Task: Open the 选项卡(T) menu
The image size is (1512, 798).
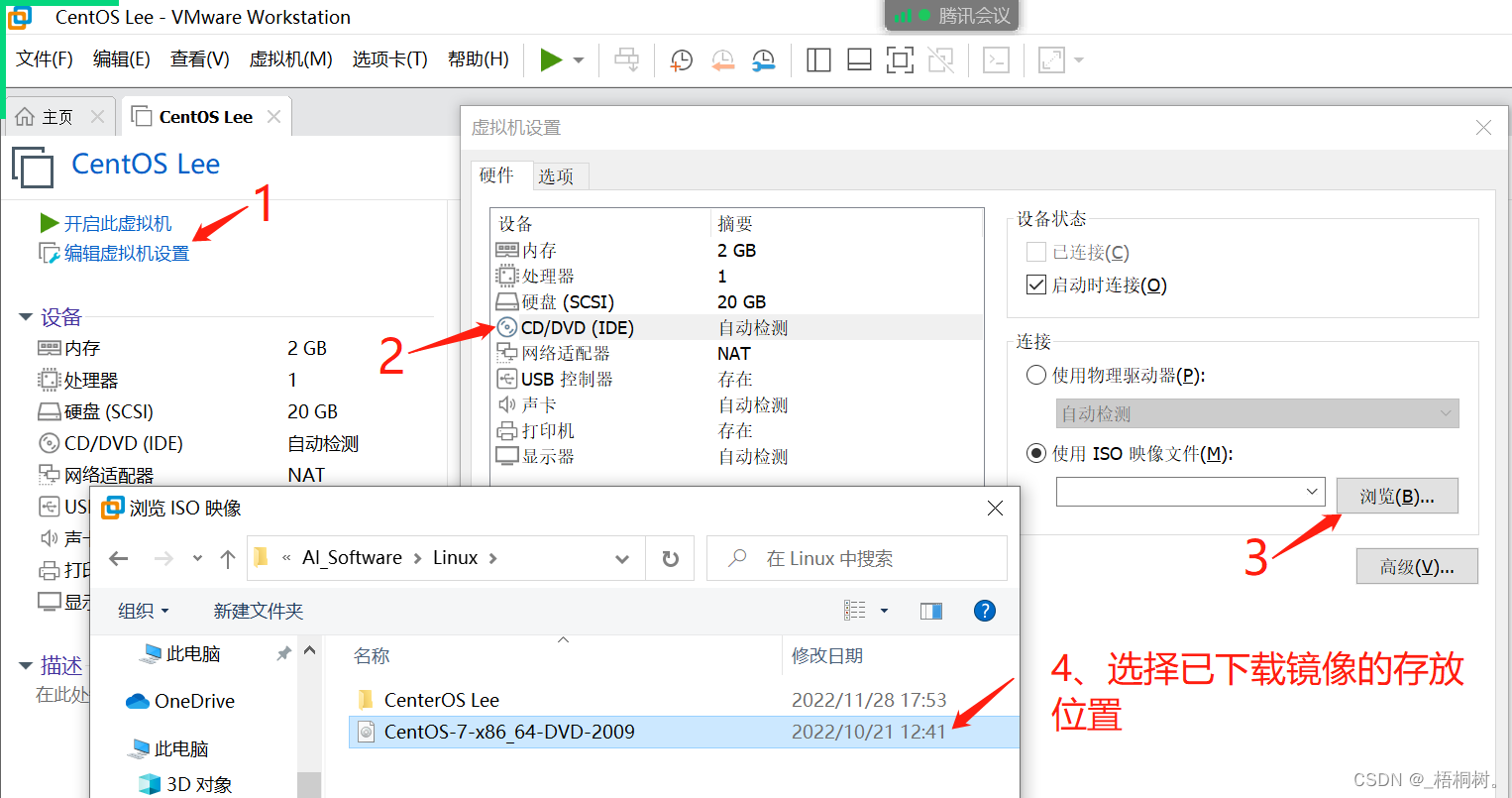Action: click(389, 59)
